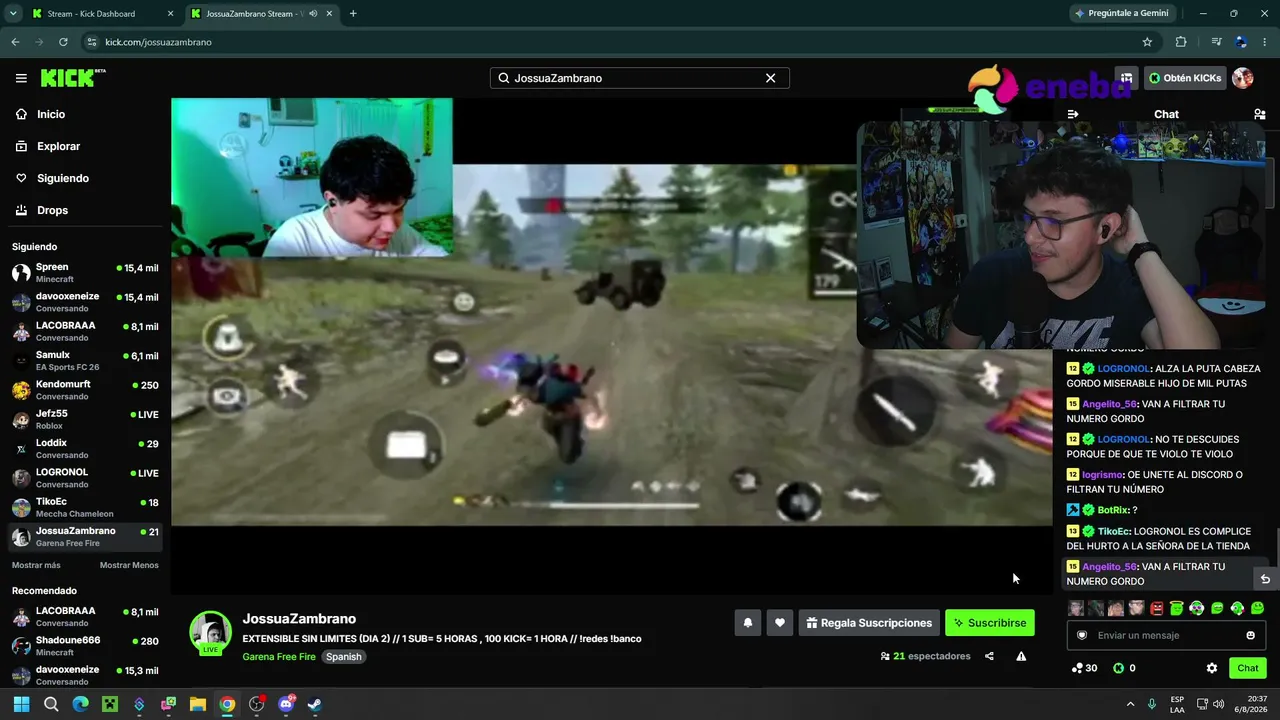The width and height of the screenshot is (1280, 720).
Task: Open chat settings gear
Action: click(1212, 668)
